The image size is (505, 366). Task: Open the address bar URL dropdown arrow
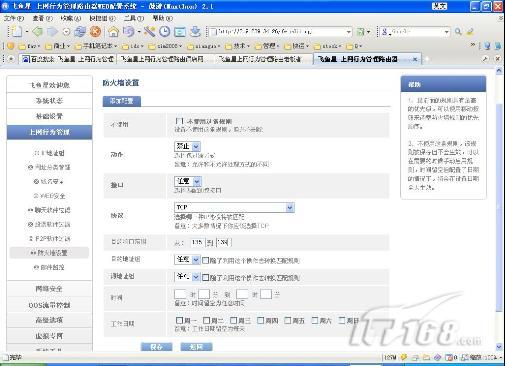348,32
